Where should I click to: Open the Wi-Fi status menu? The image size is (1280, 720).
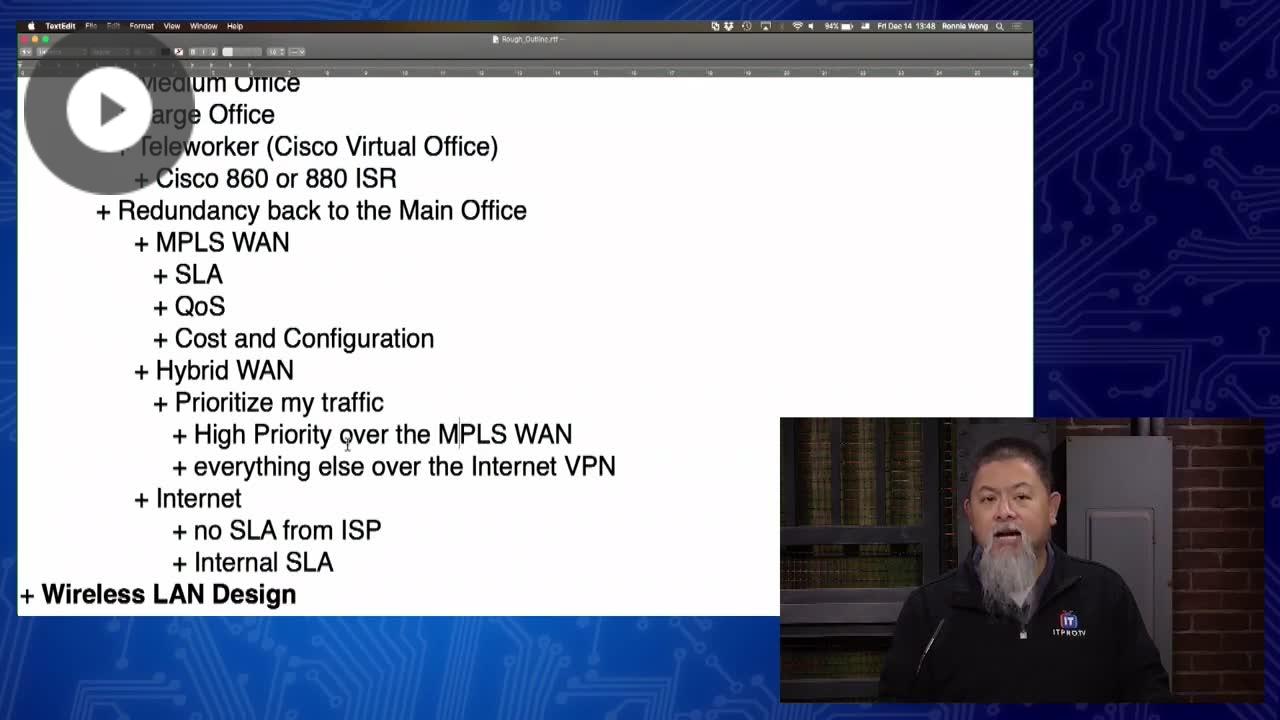tap(797, 26)
